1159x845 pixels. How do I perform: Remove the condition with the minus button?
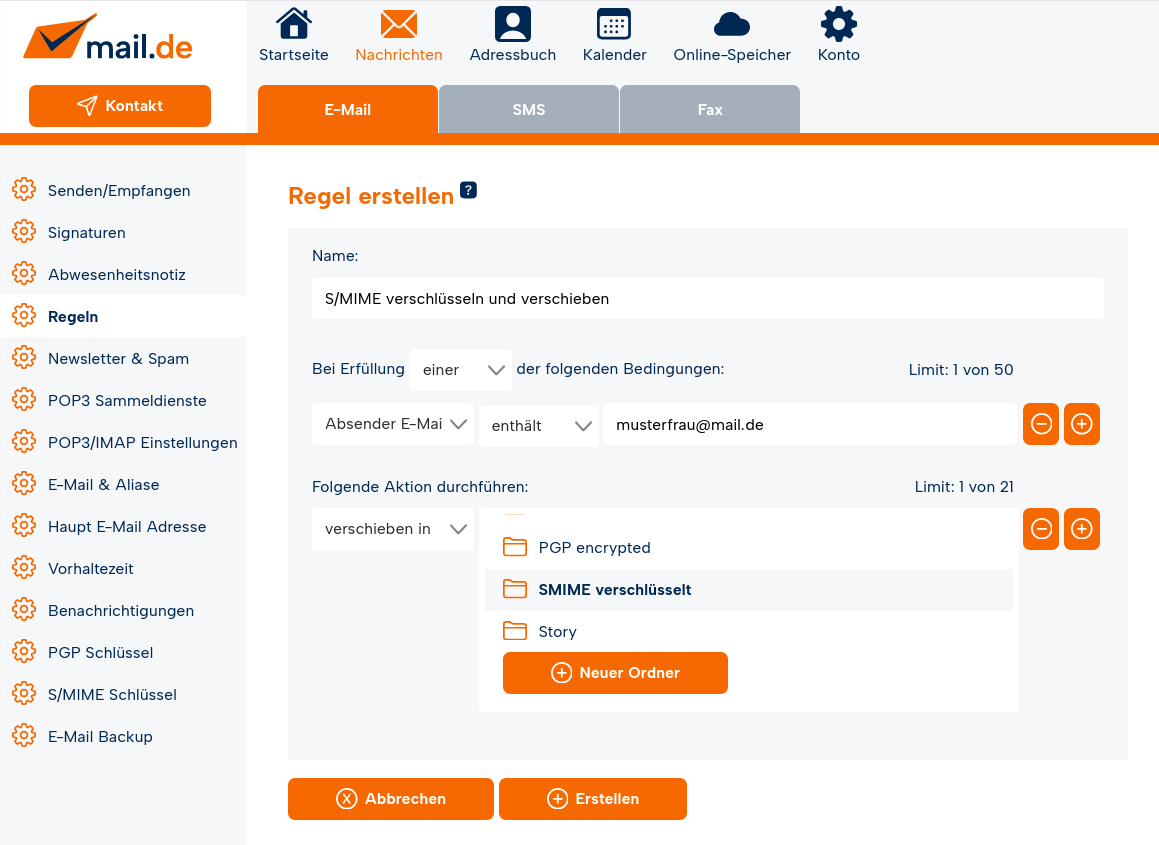tap(1041, 424)
